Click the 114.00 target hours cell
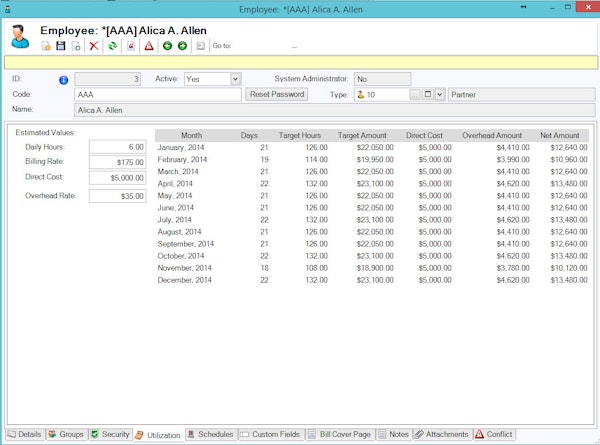The width and height of the screenshot is (600, 445). coord(316,160)
